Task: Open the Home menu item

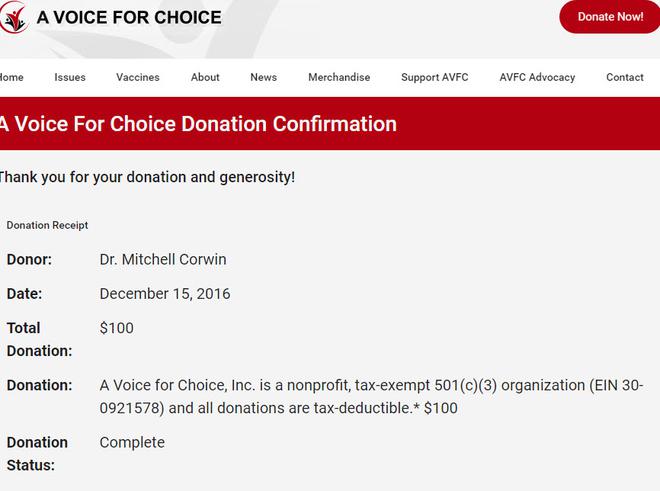Action: (11, 77)
